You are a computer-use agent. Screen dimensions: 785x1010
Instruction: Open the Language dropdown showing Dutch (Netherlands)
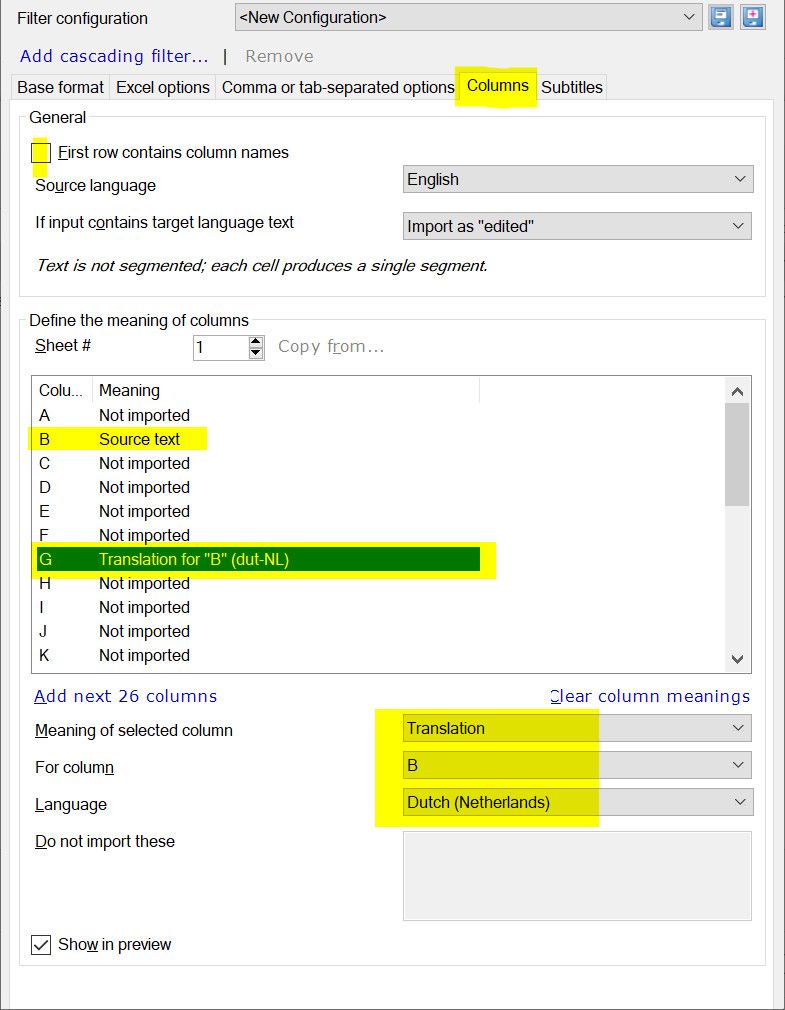pyautogui.click(x=578, y=802)
